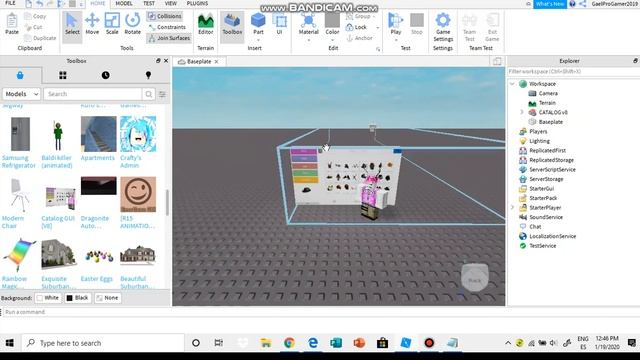Click the Filter workspace field in Explorer
Viewport: 640px width, 360px height.
point(573,71)
